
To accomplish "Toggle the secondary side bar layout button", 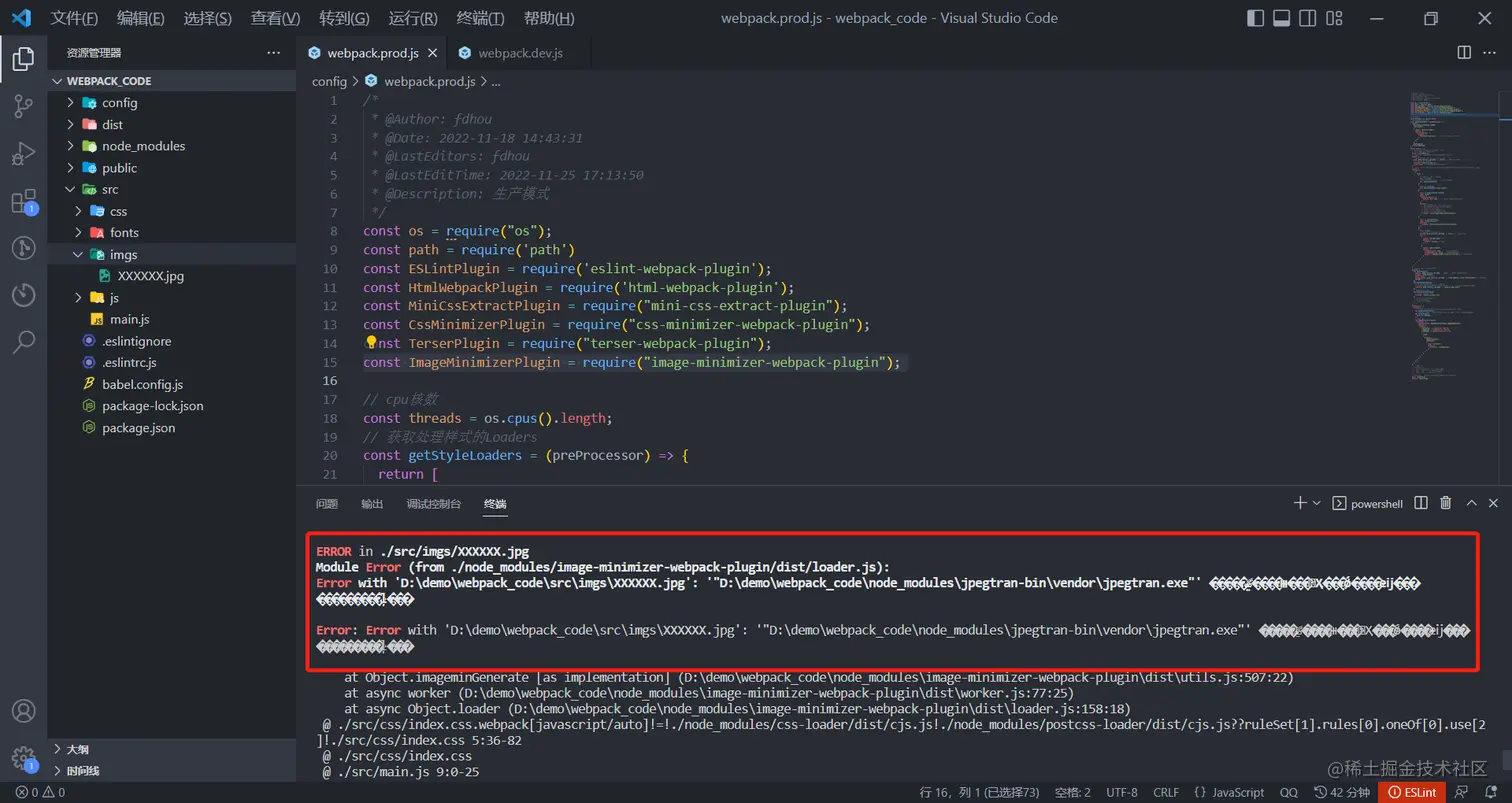I will 1308,18.
